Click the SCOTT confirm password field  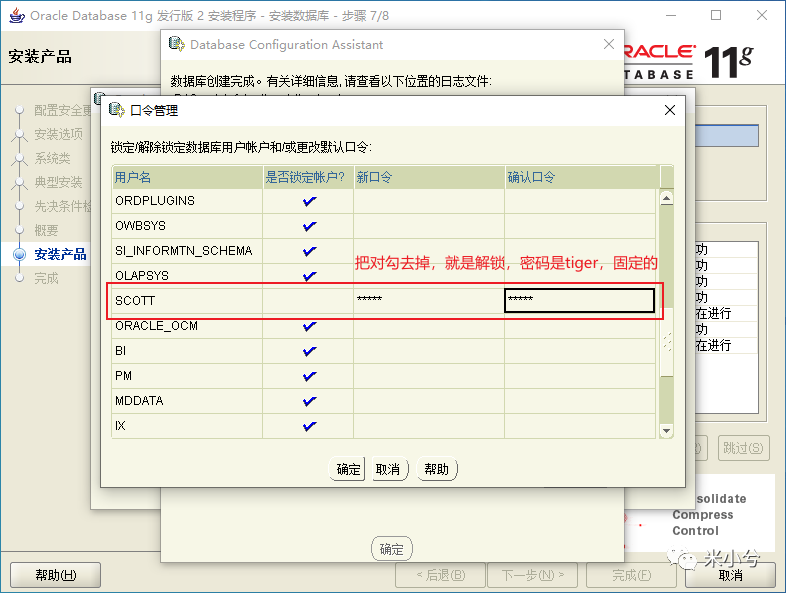579,301
